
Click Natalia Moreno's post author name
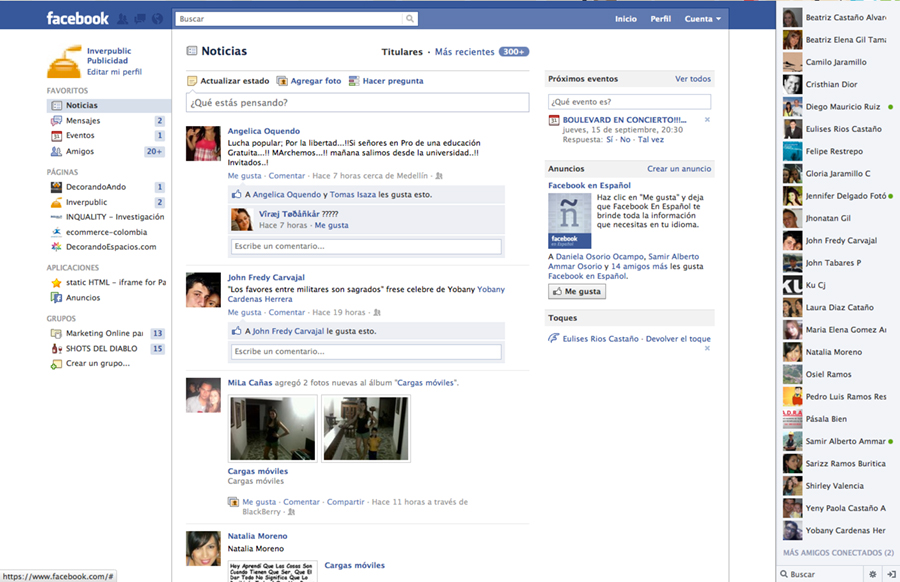(257, 536)
